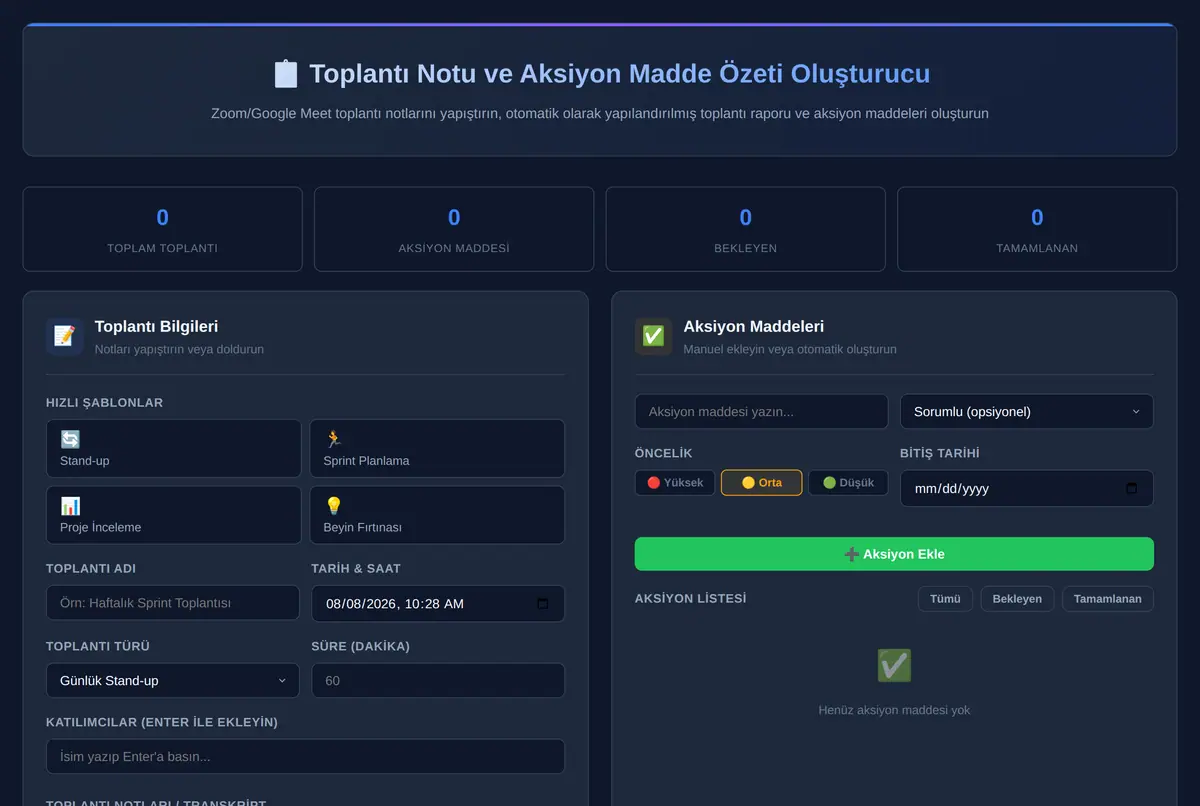Select Düşük priority
The image size is (1200, 806).
[848, 482]
